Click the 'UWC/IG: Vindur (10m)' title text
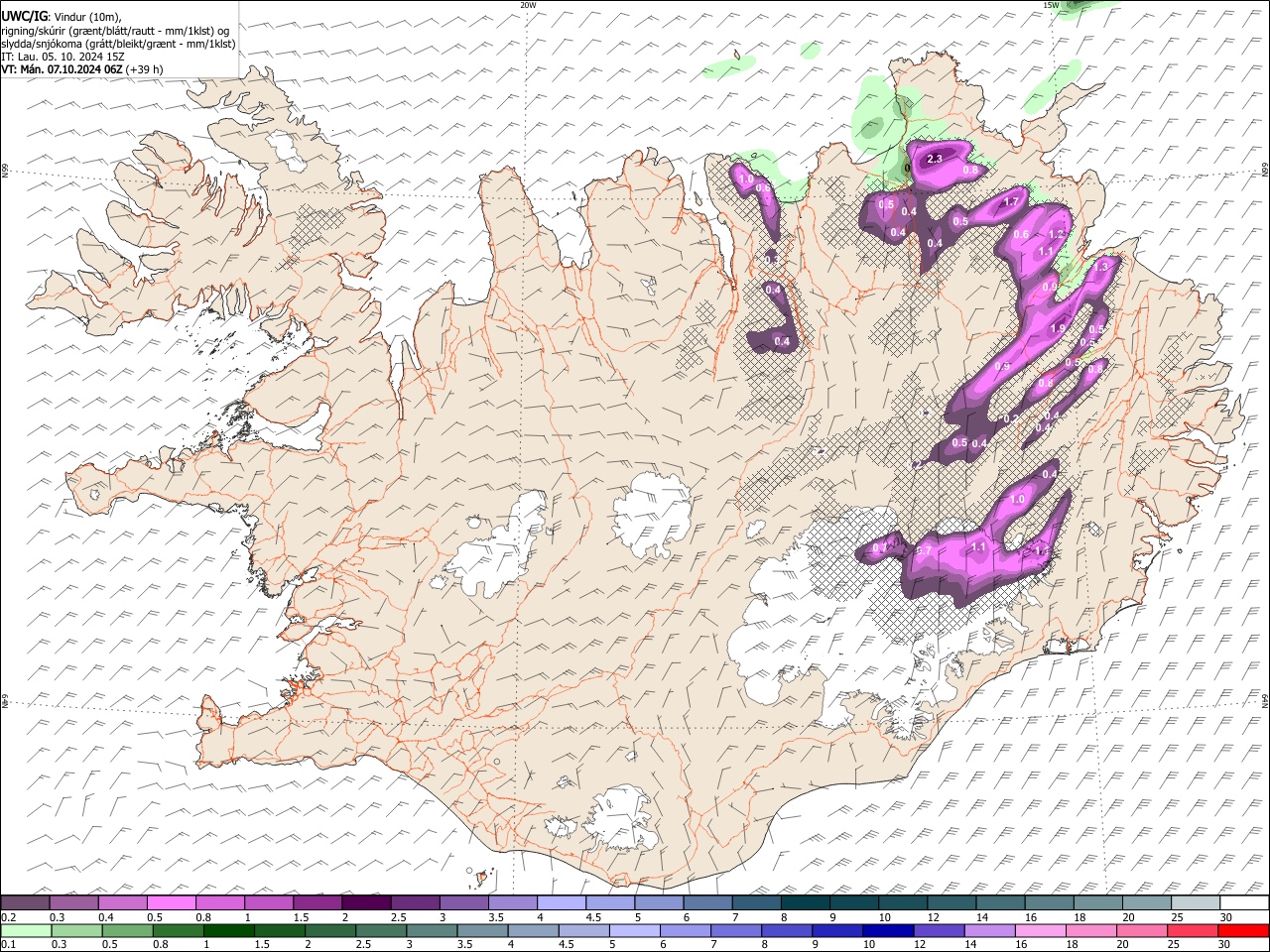Viewport: 1270px width, 952px height. (62, 17)
